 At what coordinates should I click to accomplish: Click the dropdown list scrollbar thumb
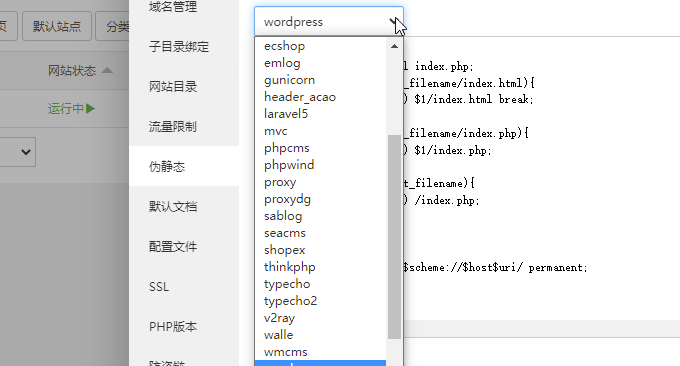[x=394, y=237]
